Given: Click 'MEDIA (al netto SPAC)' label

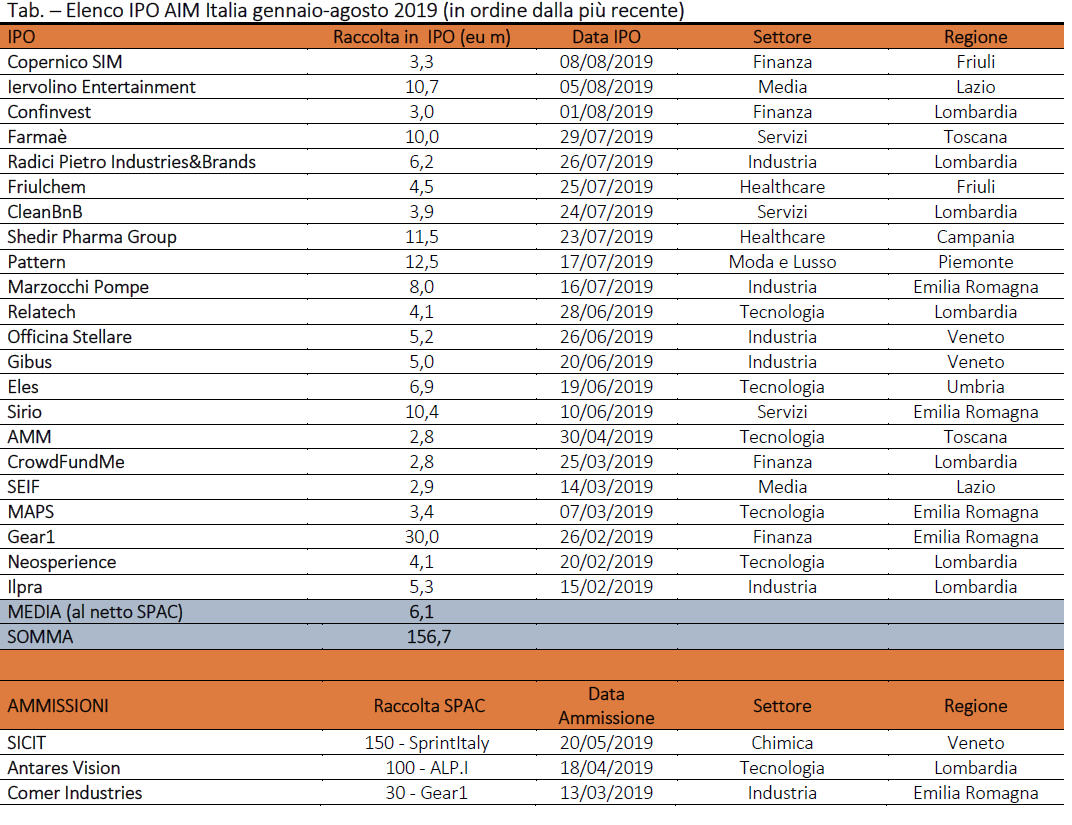Looking at the screenshot, I should 95,612.
